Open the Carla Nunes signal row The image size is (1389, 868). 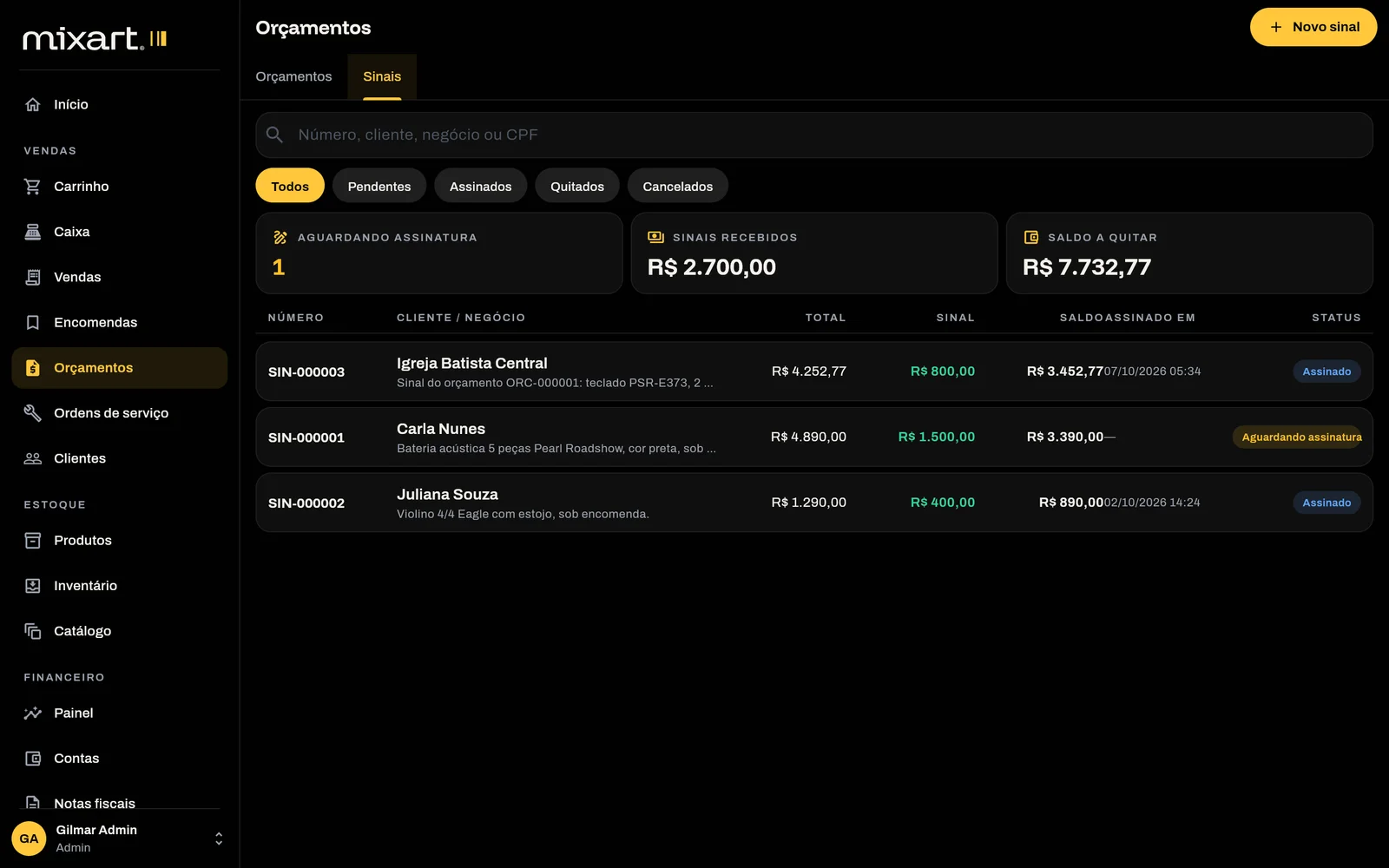click(814, 437)
